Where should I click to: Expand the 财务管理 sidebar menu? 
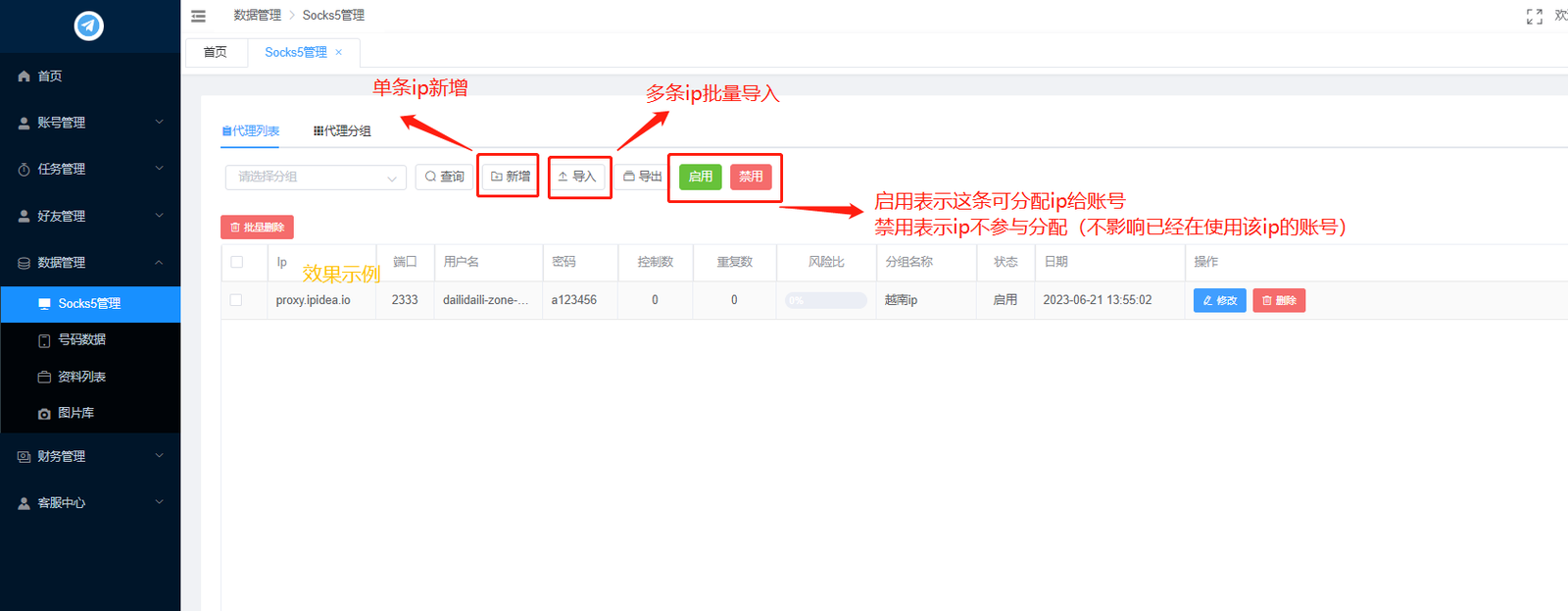point(90,456)
